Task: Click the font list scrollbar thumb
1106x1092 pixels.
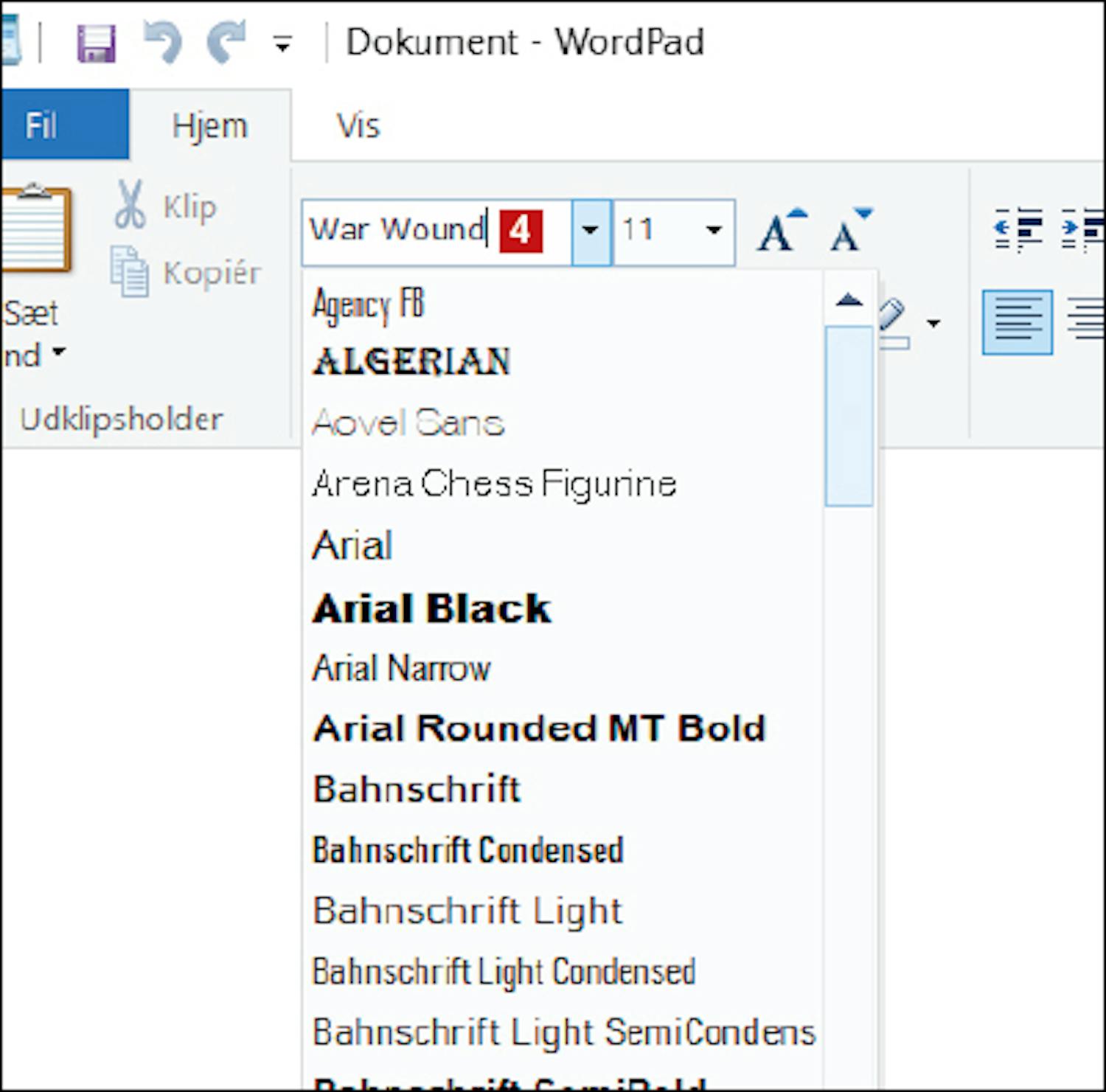Action: tap(849, 417)
